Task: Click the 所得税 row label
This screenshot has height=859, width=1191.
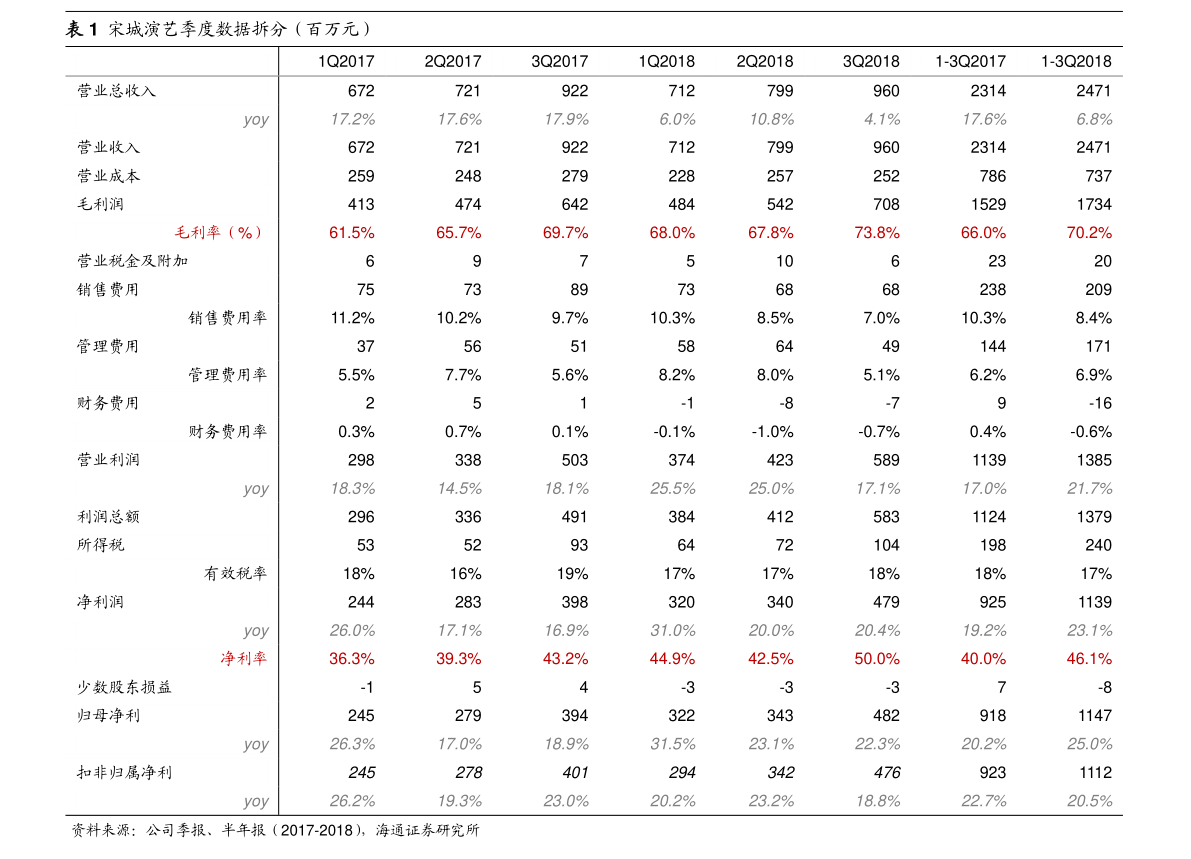Action: coord(100,545)
